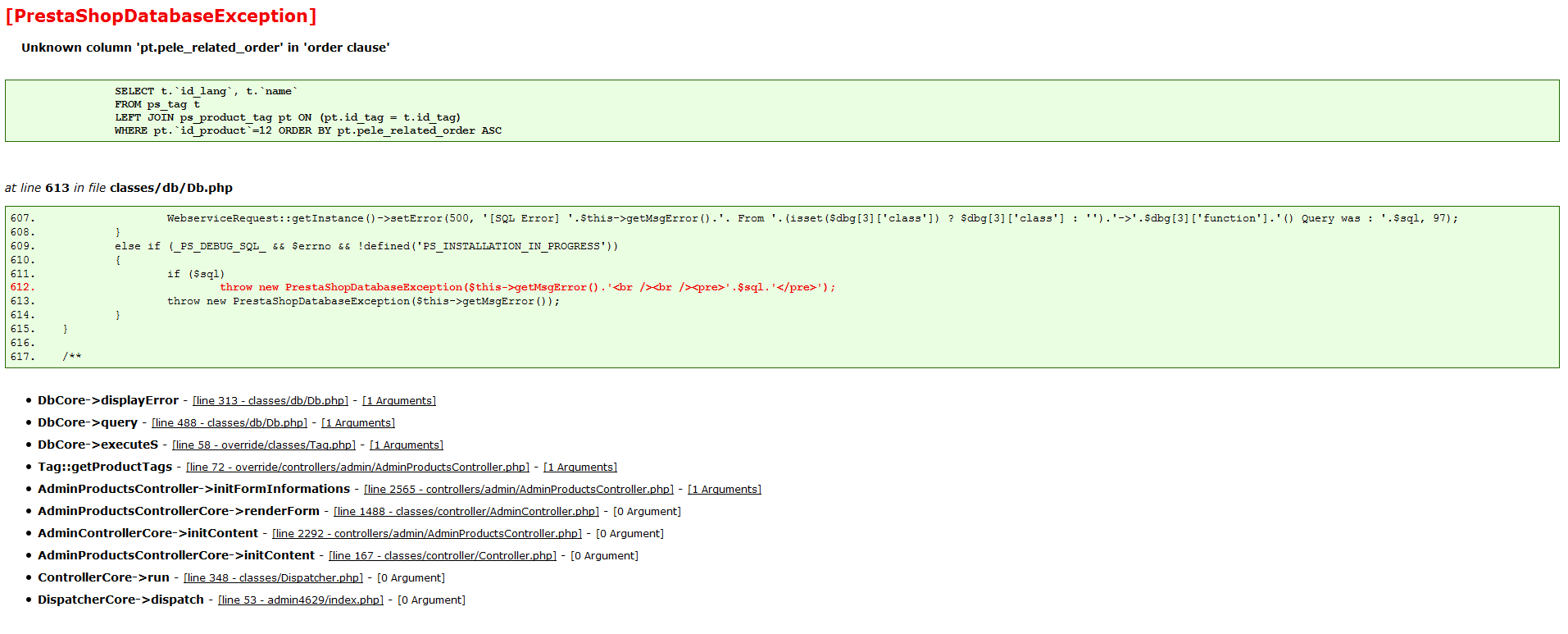Open line 53 admin4629/index.php link
Viewport: 1568px width, 634px height.
(301, 600)
